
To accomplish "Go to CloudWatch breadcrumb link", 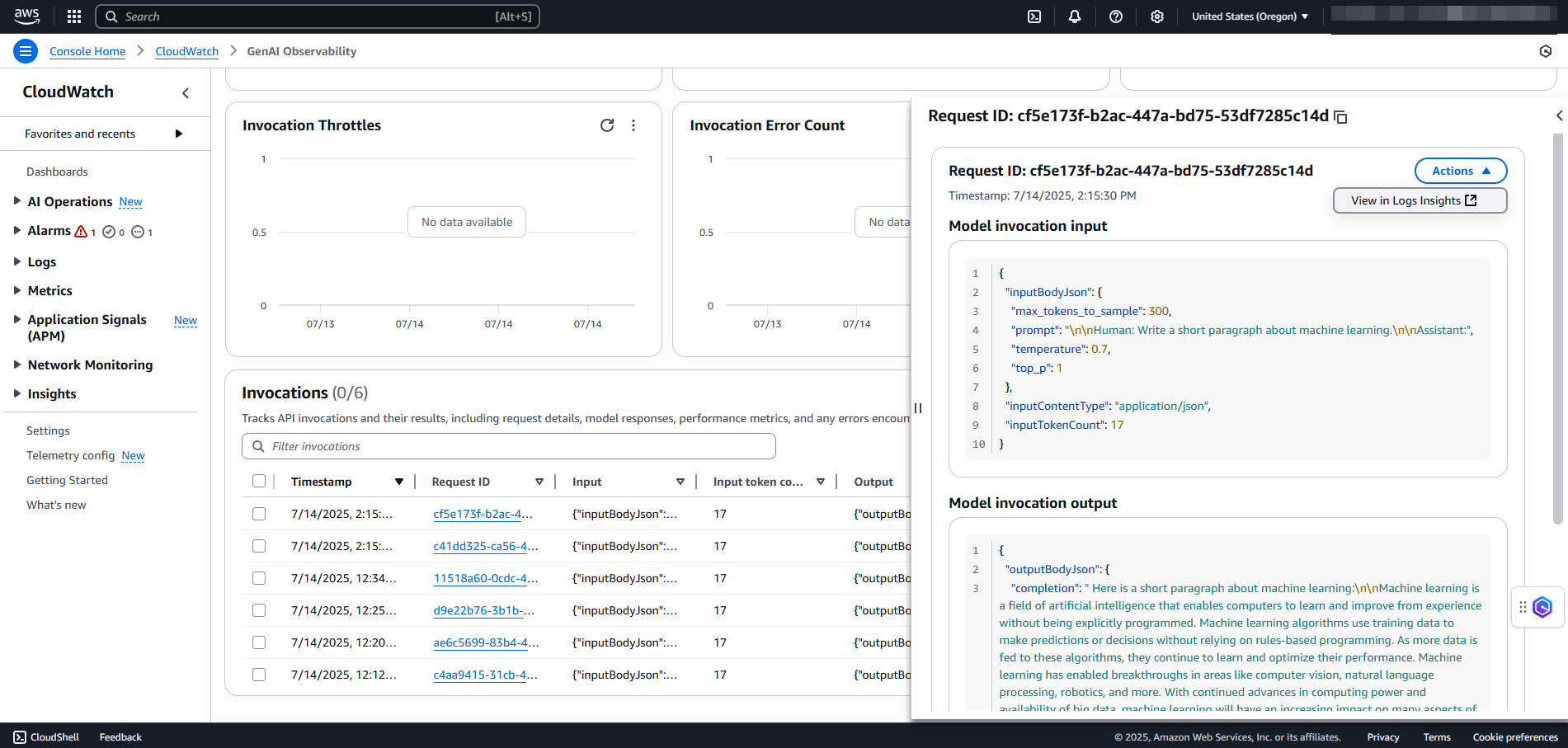I will point(186,51).
